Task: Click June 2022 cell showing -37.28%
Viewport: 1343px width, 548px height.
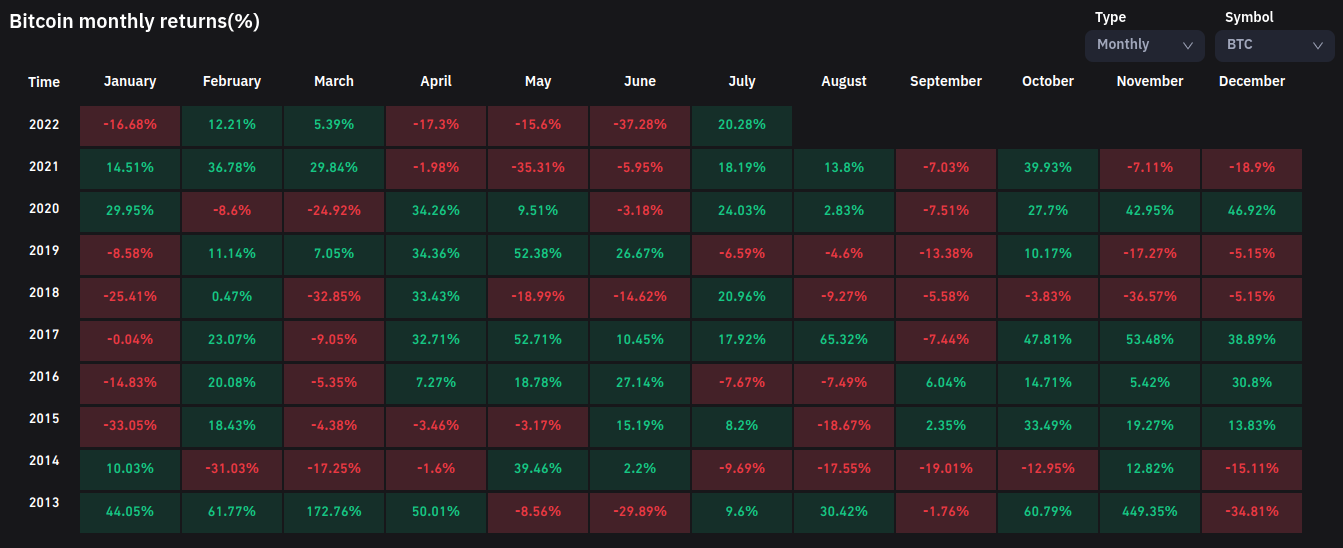Action: 640,125
